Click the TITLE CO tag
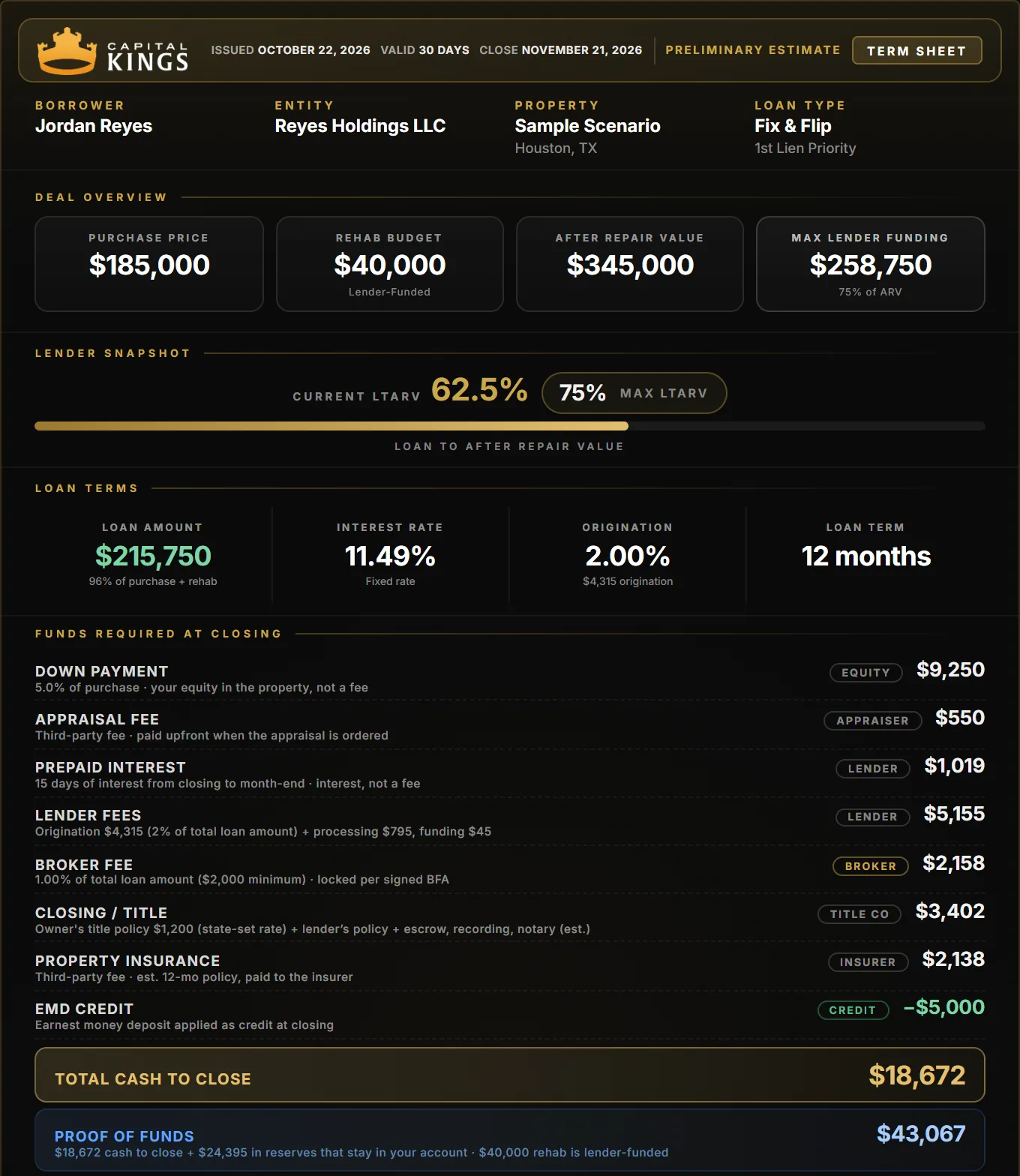This screenshot has height=1176, width=1020. (859, 914)
